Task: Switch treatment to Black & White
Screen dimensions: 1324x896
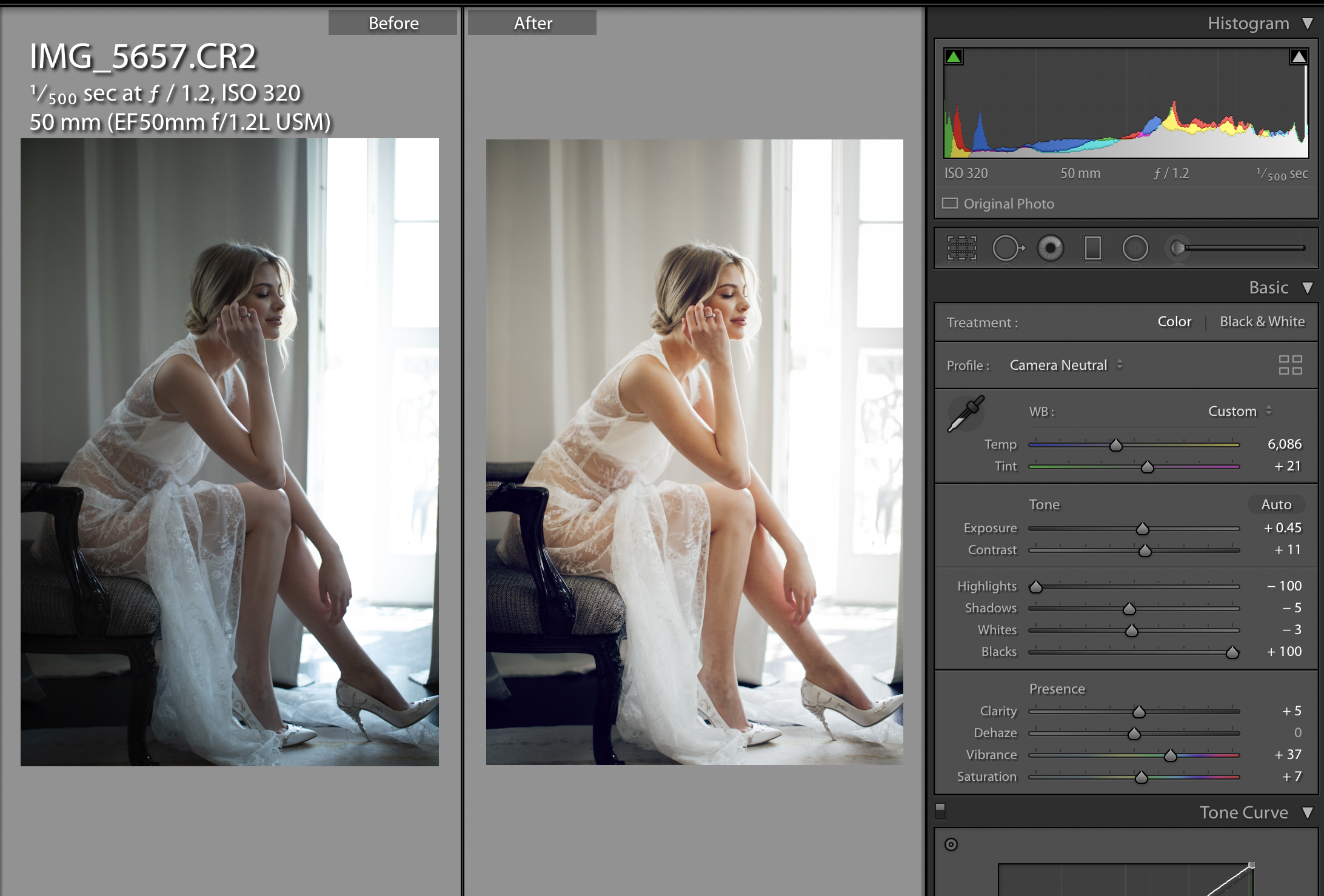Action: click(x=1262, y=321)
